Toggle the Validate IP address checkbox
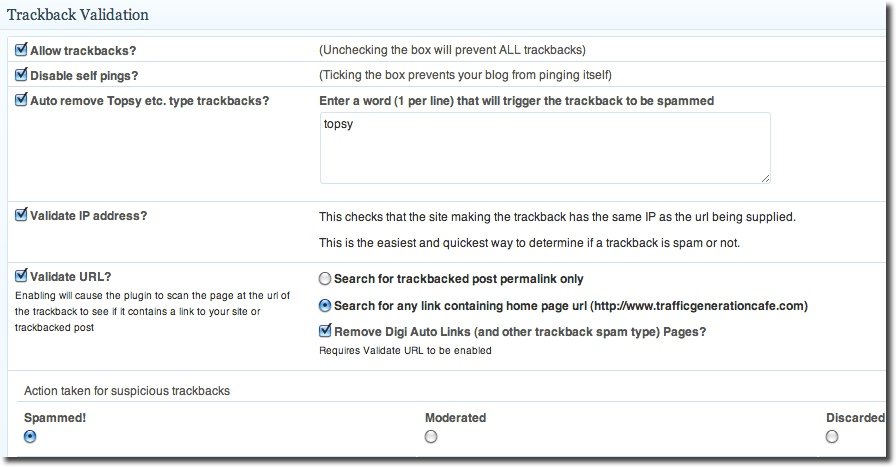The width and height of the screenshot is (896, 467). coord(22,214)
